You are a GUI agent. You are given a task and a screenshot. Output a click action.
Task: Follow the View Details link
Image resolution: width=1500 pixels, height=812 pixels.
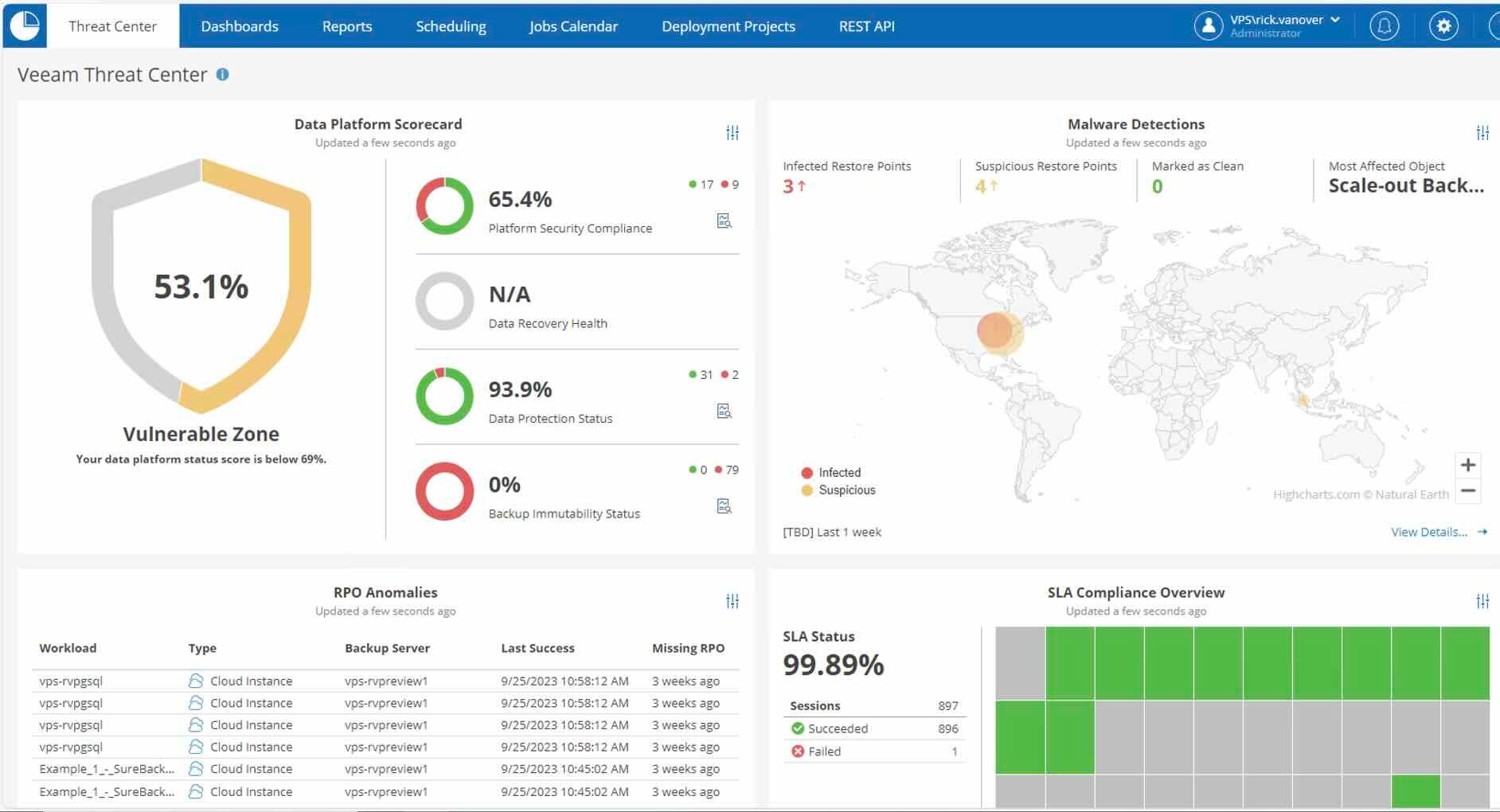[1439, 532]
